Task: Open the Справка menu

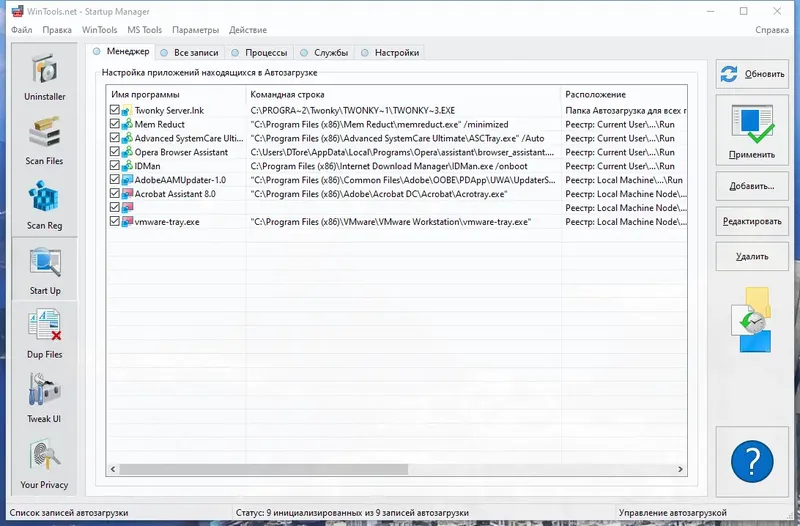Action: tap(772, 30)
